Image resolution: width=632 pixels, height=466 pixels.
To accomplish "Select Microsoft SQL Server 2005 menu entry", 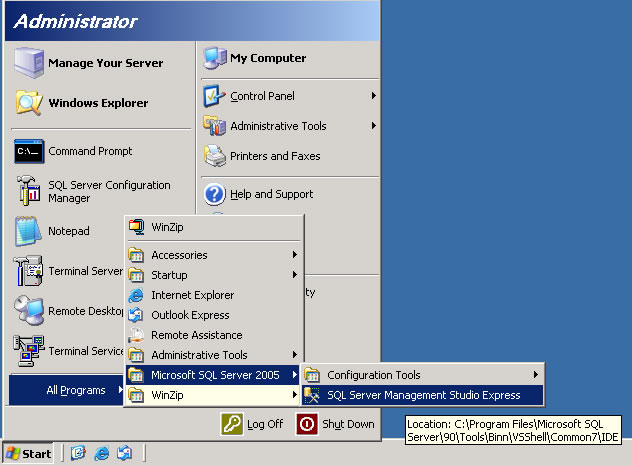I will [213, 375].
